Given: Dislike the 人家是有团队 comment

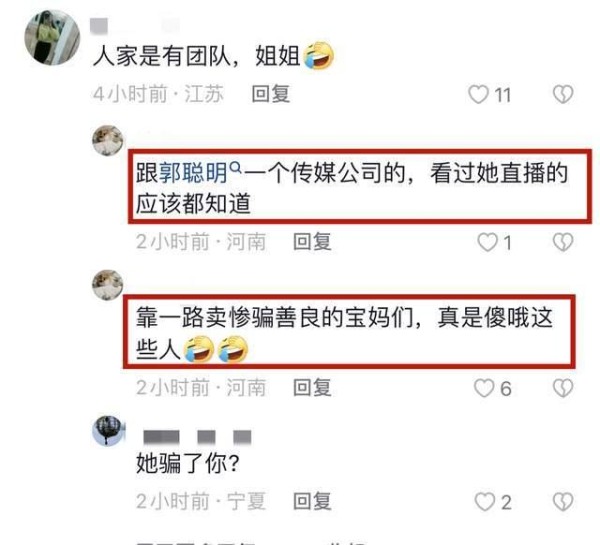Looking at the screenshot, I should (563, 94).
